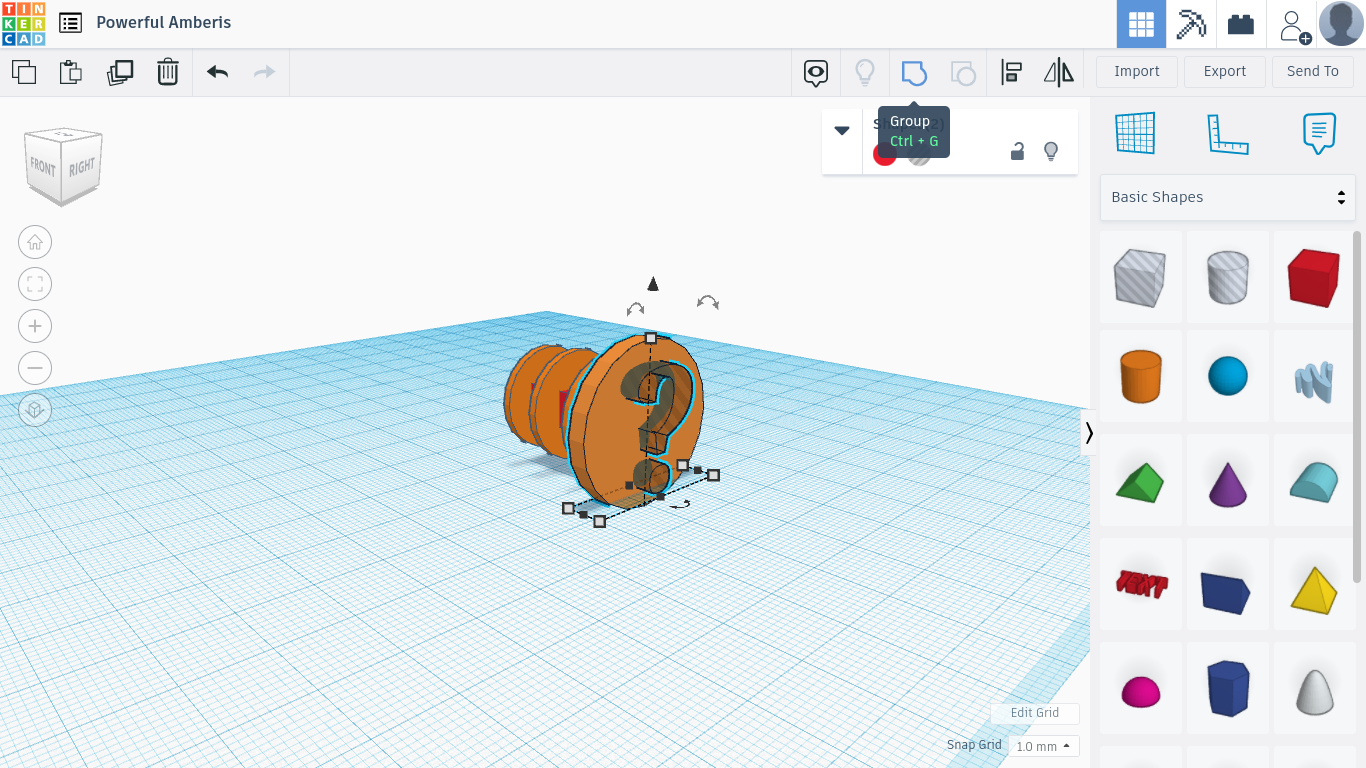Screen dimensions: 1366x768
Task: Ungroup the selected shapes
Action: pyautogui.click(x=962, y=72)
